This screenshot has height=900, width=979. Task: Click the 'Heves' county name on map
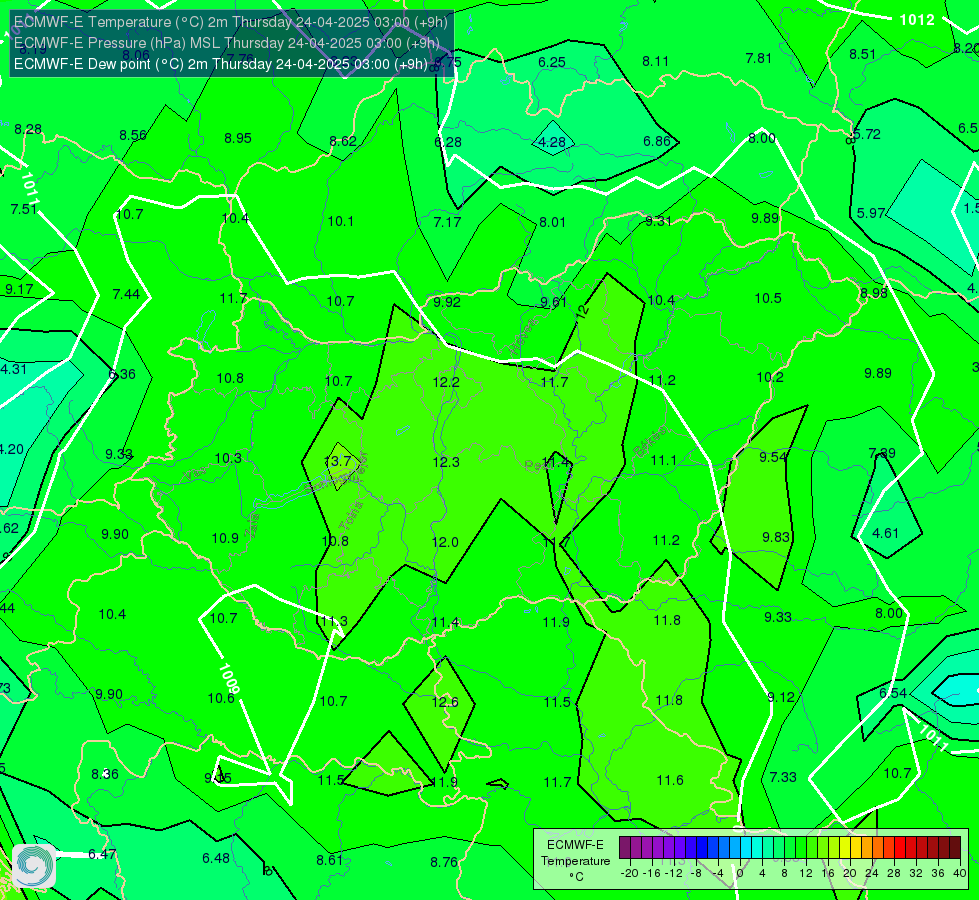click(523, 337)
